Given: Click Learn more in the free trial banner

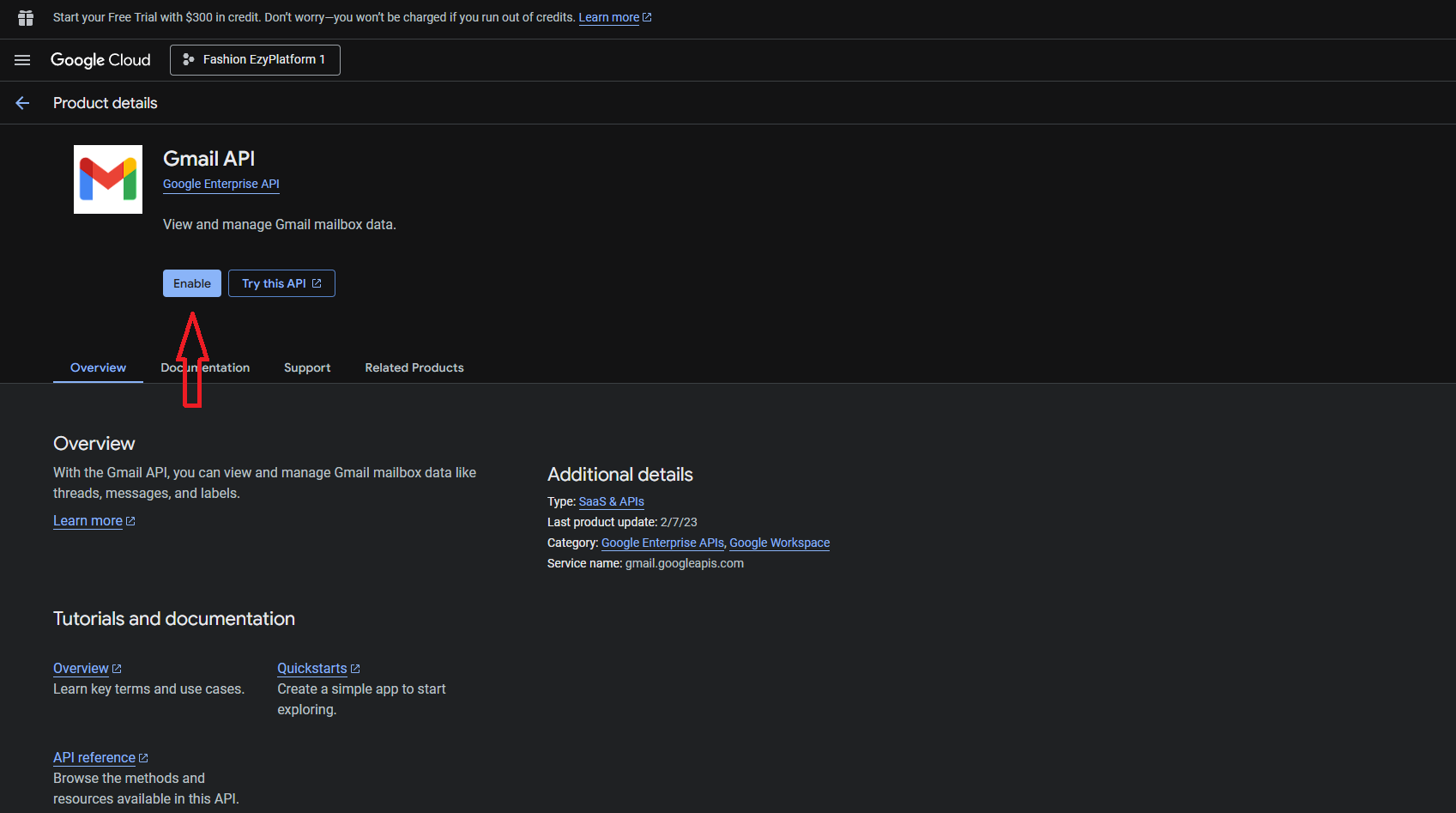Looking at the screenshot, I should pos(608,17).
